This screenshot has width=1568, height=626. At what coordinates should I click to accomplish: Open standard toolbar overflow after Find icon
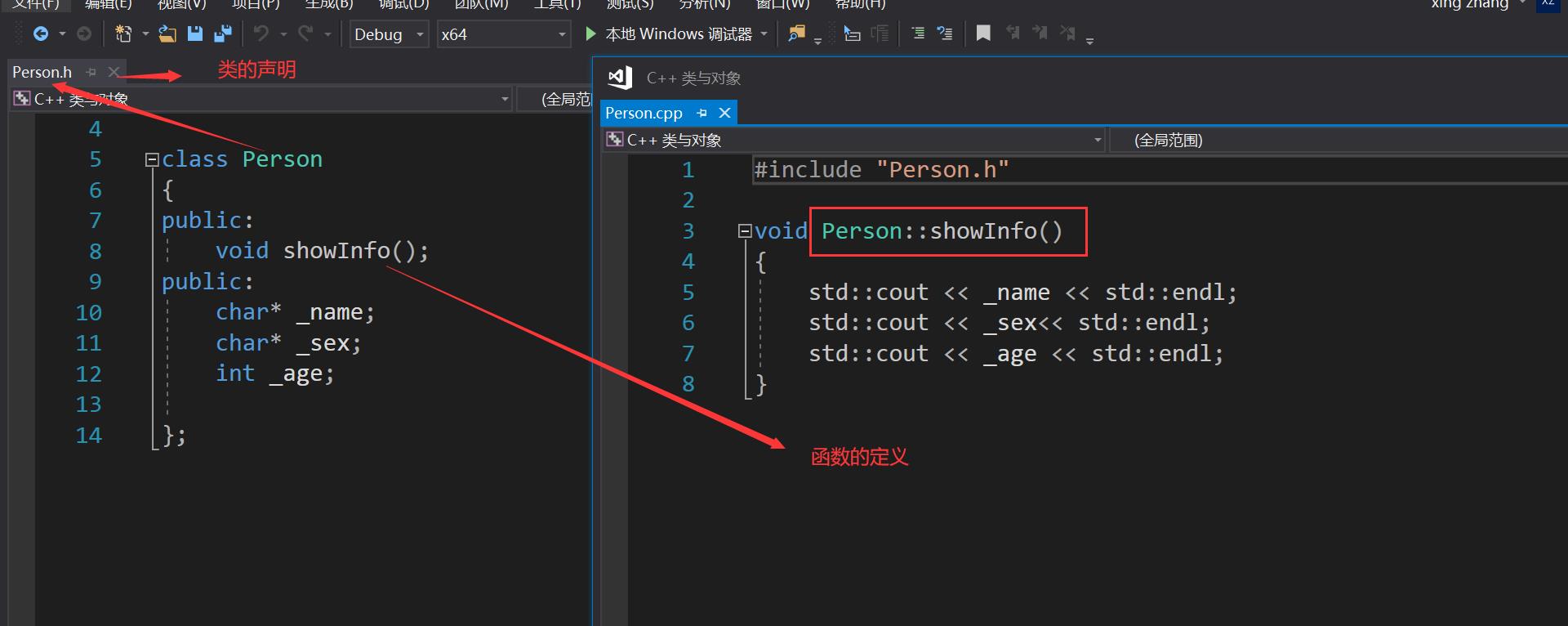coord(817,40)
